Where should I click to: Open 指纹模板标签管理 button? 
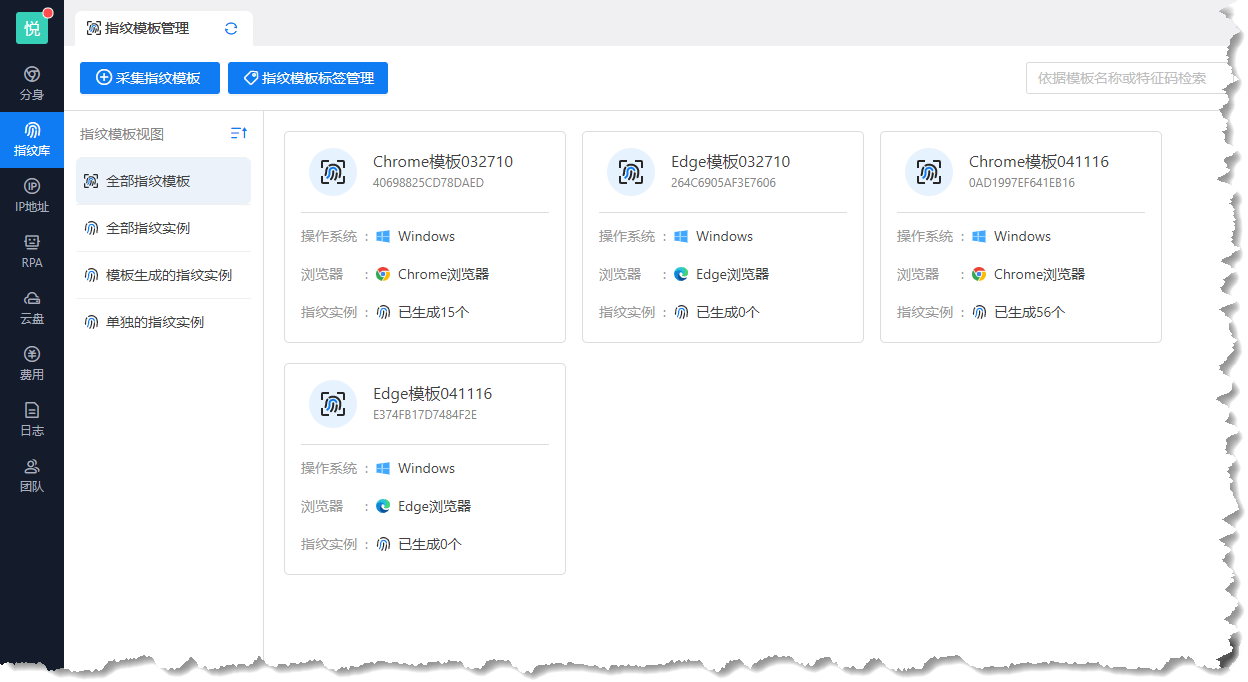point(308,78)
